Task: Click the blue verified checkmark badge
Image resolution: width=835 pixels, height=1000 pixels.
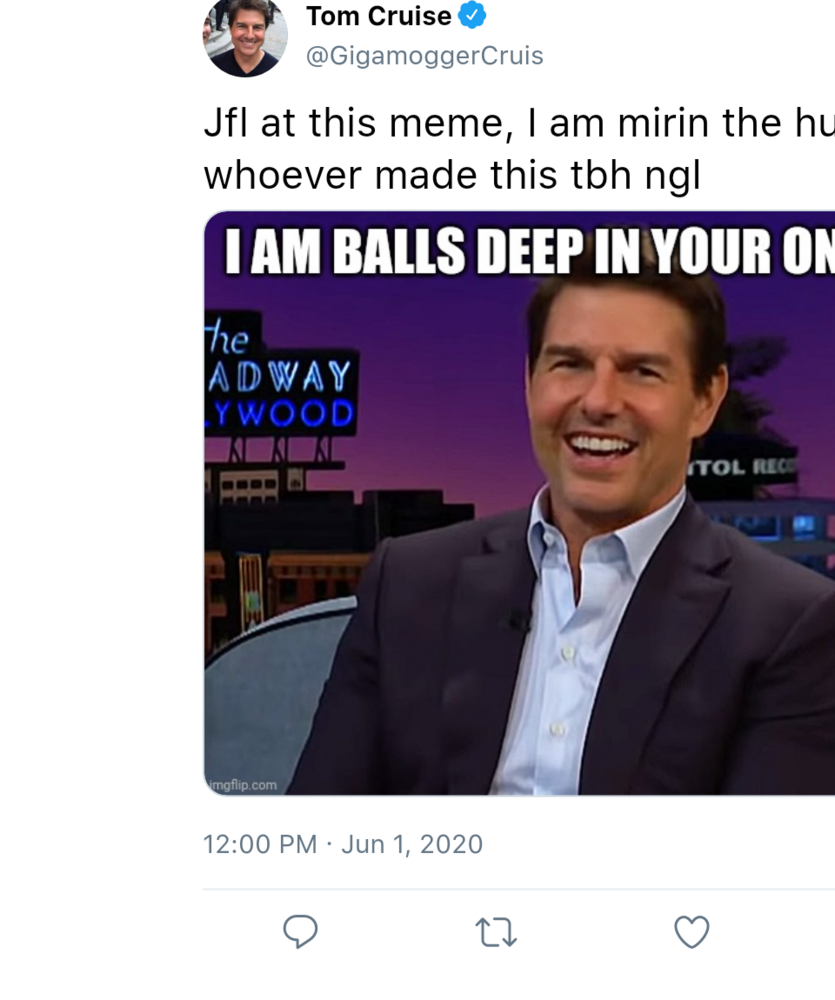Action: tap(472, 16)
